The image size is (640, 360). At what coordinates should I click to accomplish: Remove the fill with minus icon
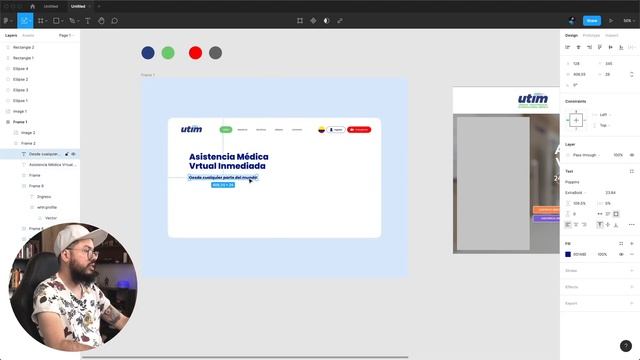pos(631,254)
